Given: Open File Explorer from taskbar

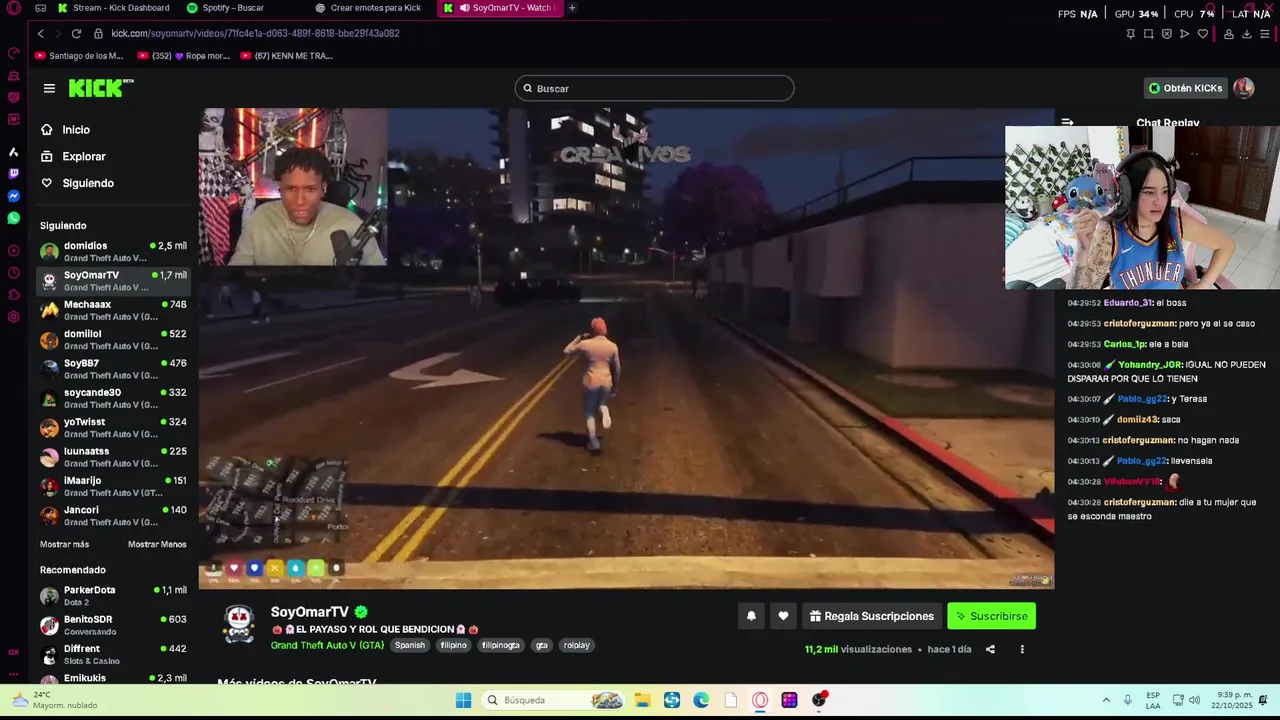Looking at the screenshot, I should pos(642,700).
